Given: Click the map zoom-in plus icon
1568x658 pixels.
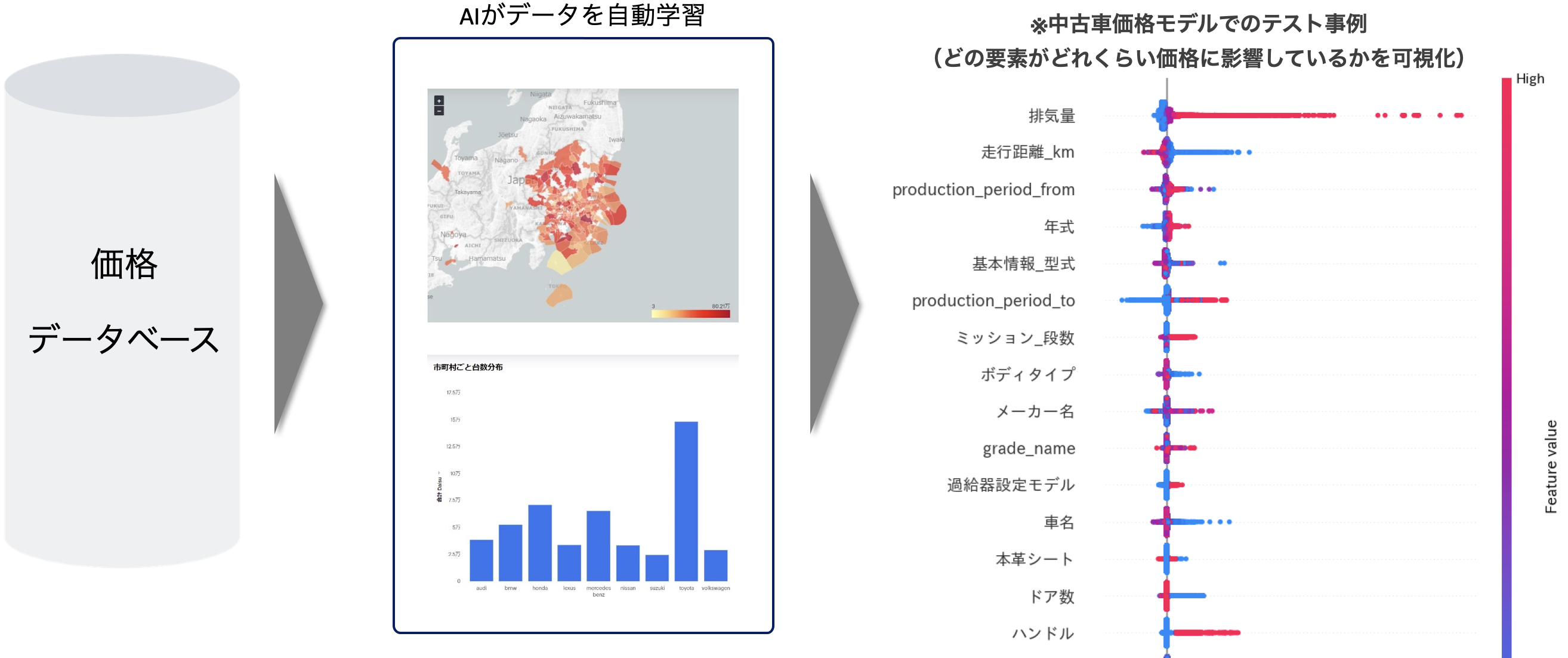Looking at the screenshot, I should pyautogui.click(x=440, y=102).
